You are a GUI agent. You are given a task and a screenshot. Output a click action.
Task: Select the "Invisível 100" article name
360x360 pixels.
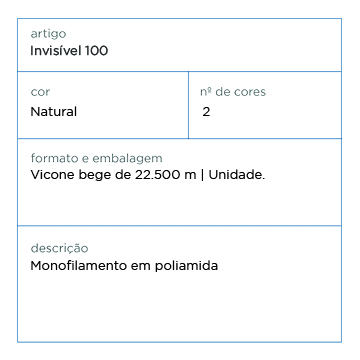coord(69,51)
